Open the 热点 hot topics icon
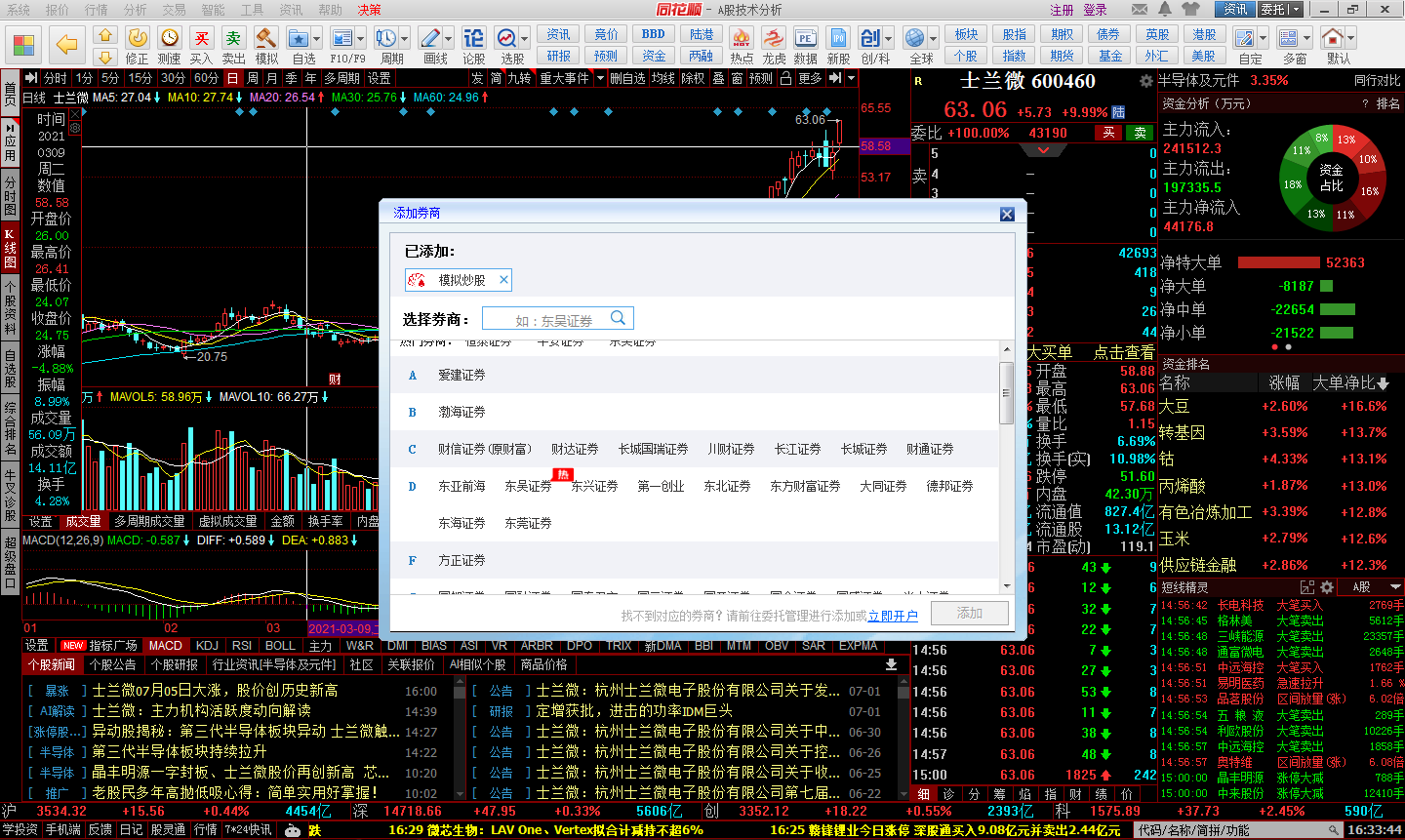1405x840 pixels. [742, 39]
